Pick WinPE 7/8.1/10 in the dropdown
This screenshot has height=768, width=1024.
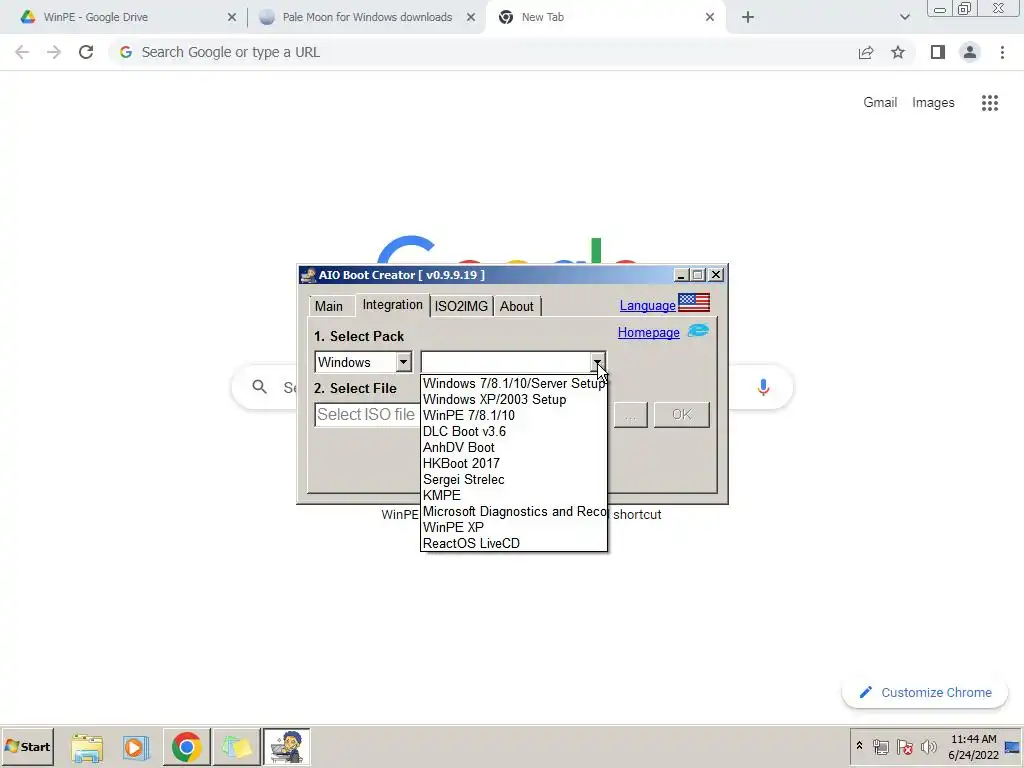coord(469,415)
